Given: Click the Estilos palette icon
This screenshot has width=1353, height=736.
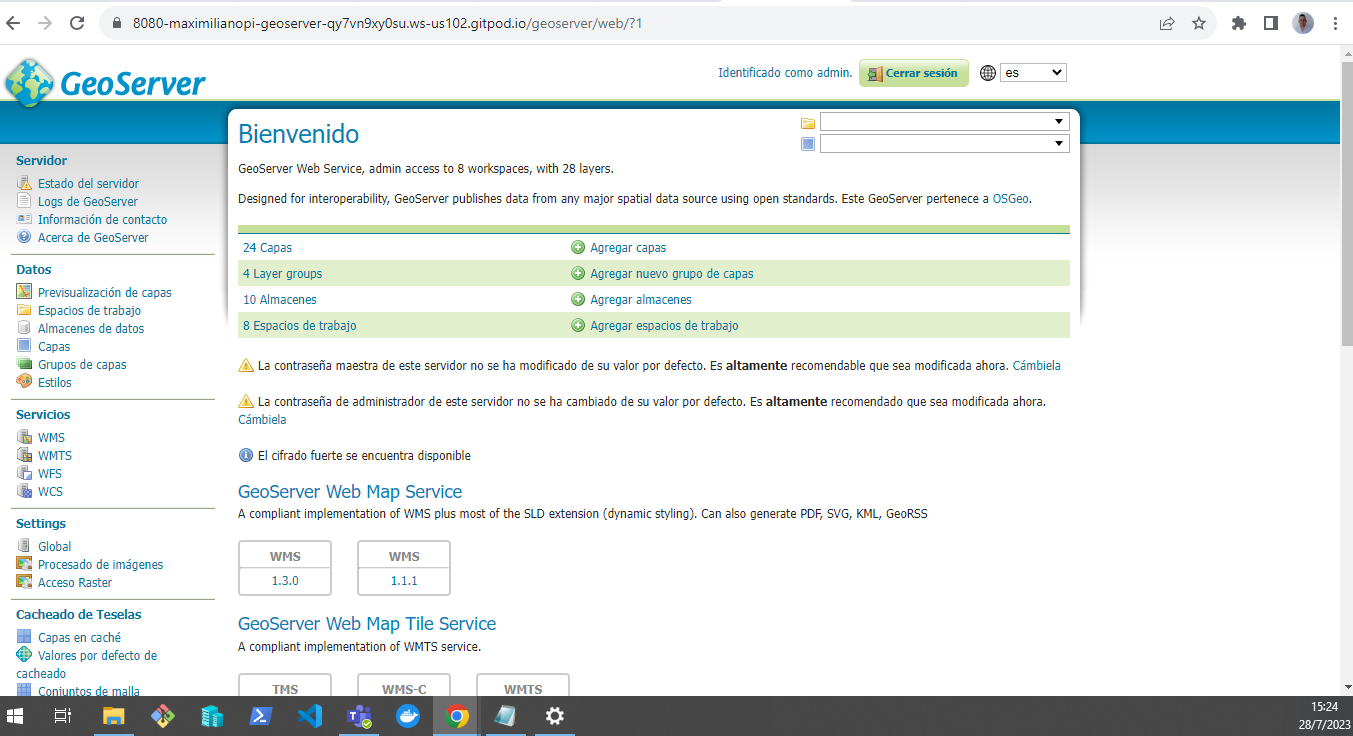Looking at the screenshot, I should point(24,382).
